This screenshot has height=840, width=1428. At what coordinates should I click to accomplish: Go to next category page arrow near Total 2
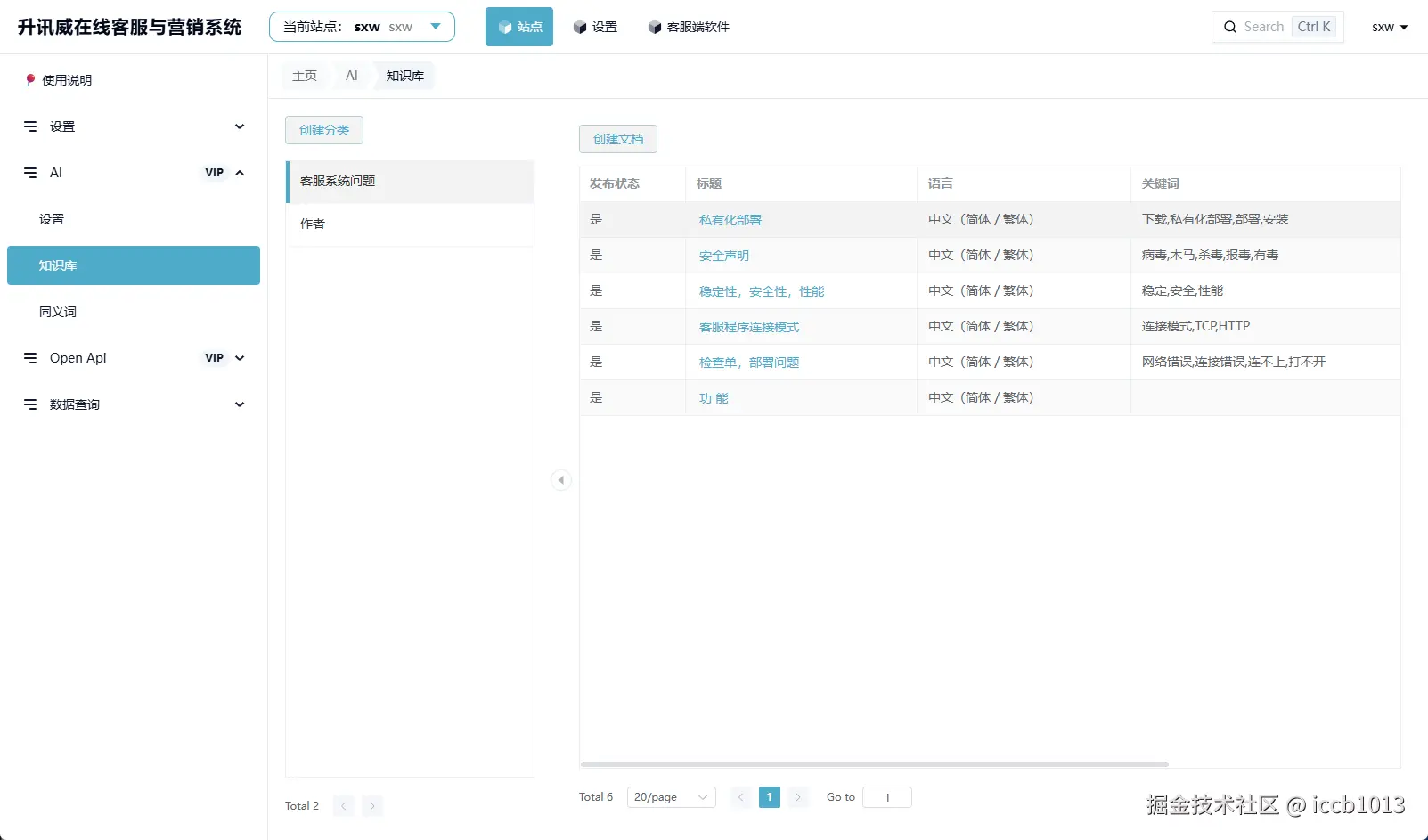click(x=372, y=806)
